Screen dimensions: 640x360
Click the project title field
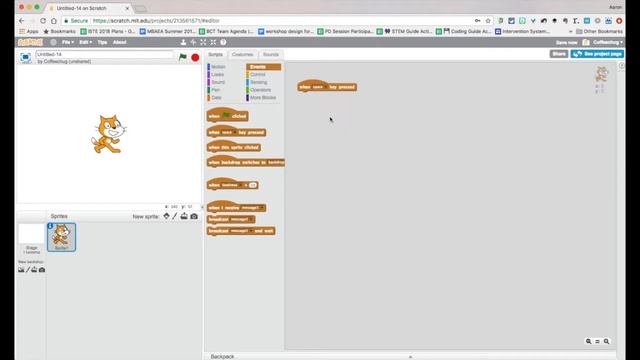[x=104, y=54]
